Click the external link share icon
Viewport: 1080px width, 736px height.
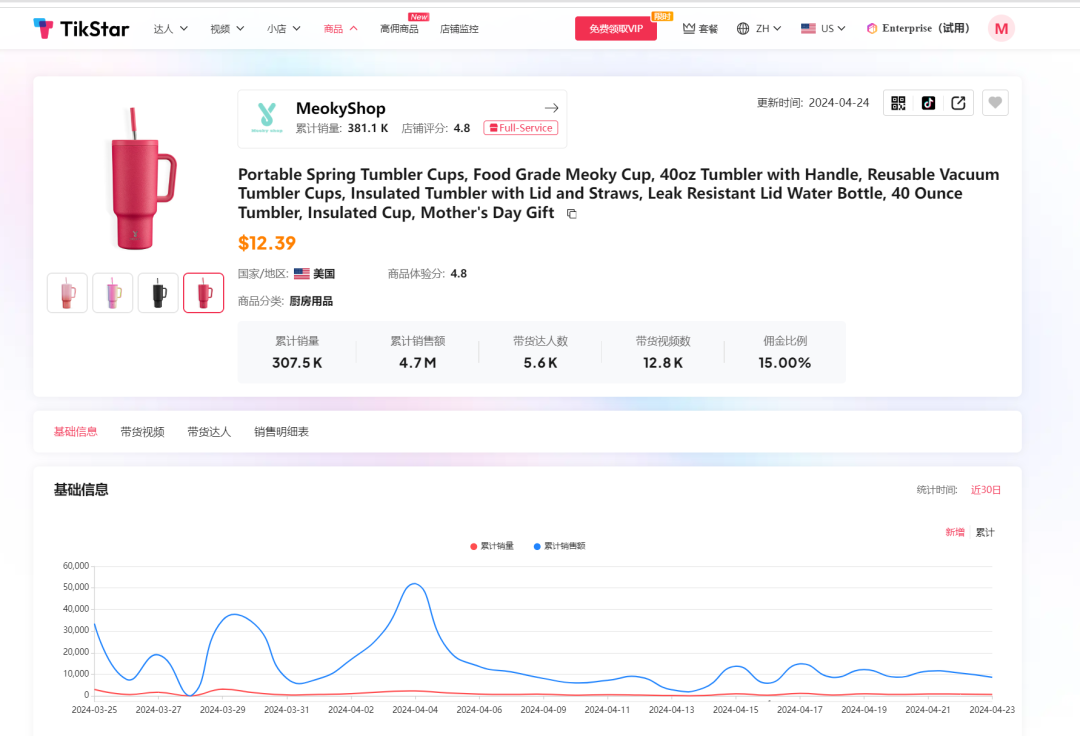coord(958,103)
